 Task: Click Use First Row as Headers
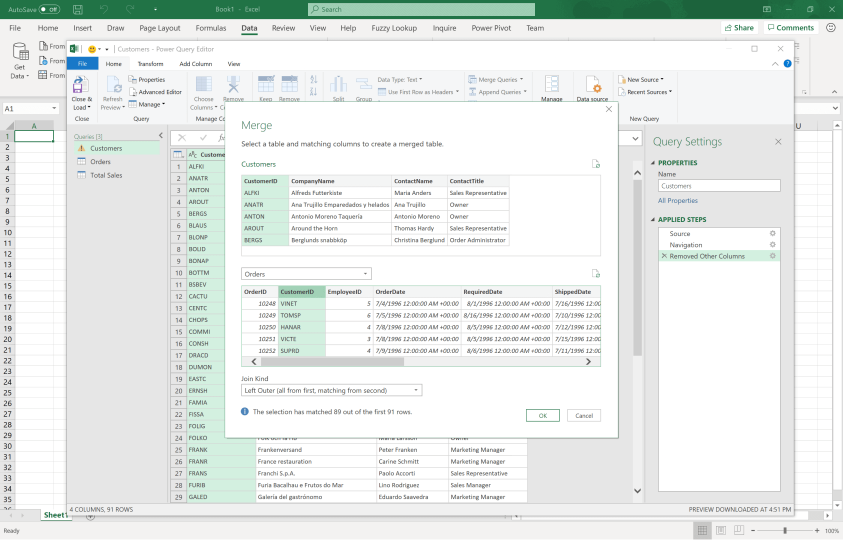point(419,92)
